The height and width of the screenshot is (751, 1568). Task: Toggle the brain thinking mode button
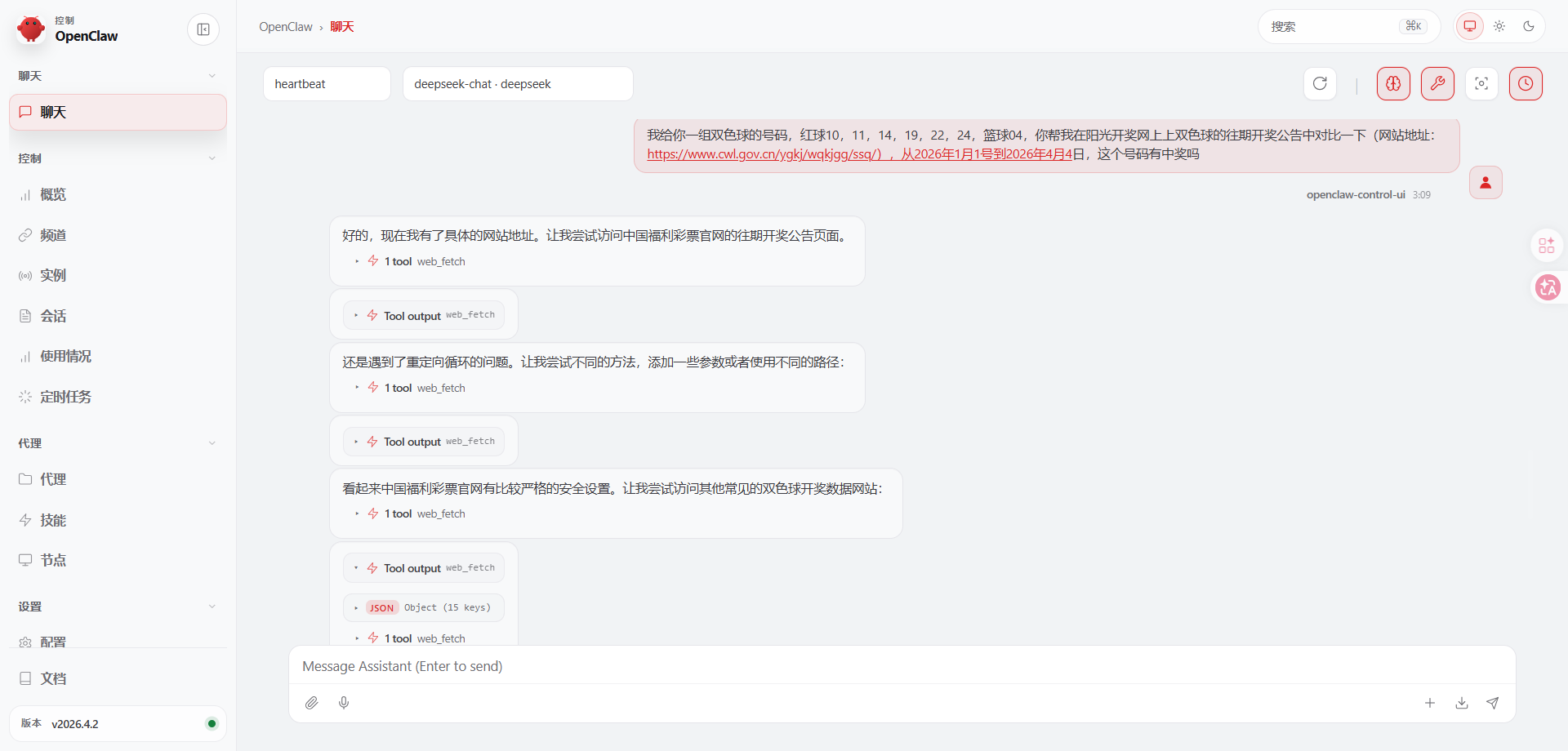(1393, 83)
